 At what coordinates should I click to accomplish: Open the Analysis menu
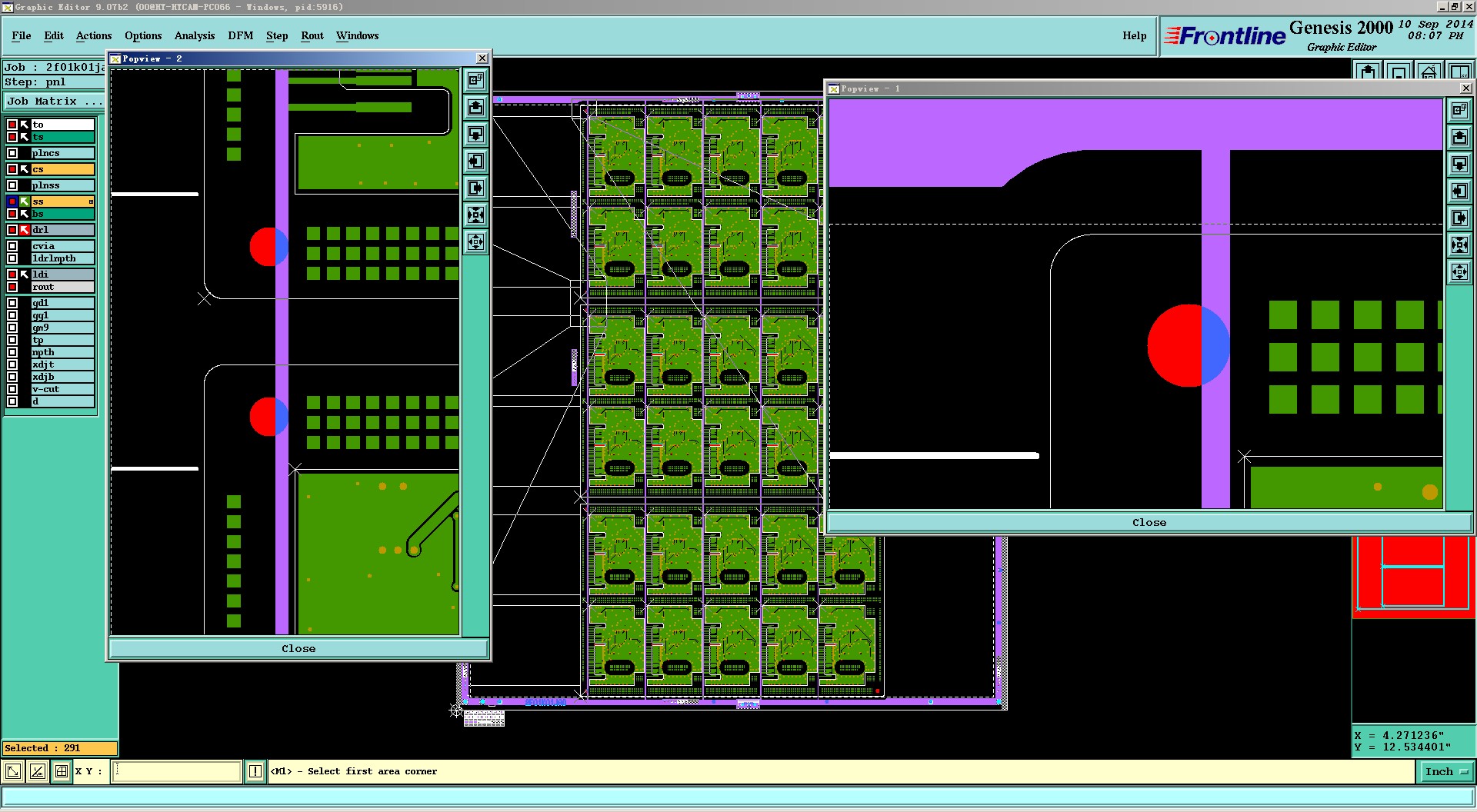[194, 36]
